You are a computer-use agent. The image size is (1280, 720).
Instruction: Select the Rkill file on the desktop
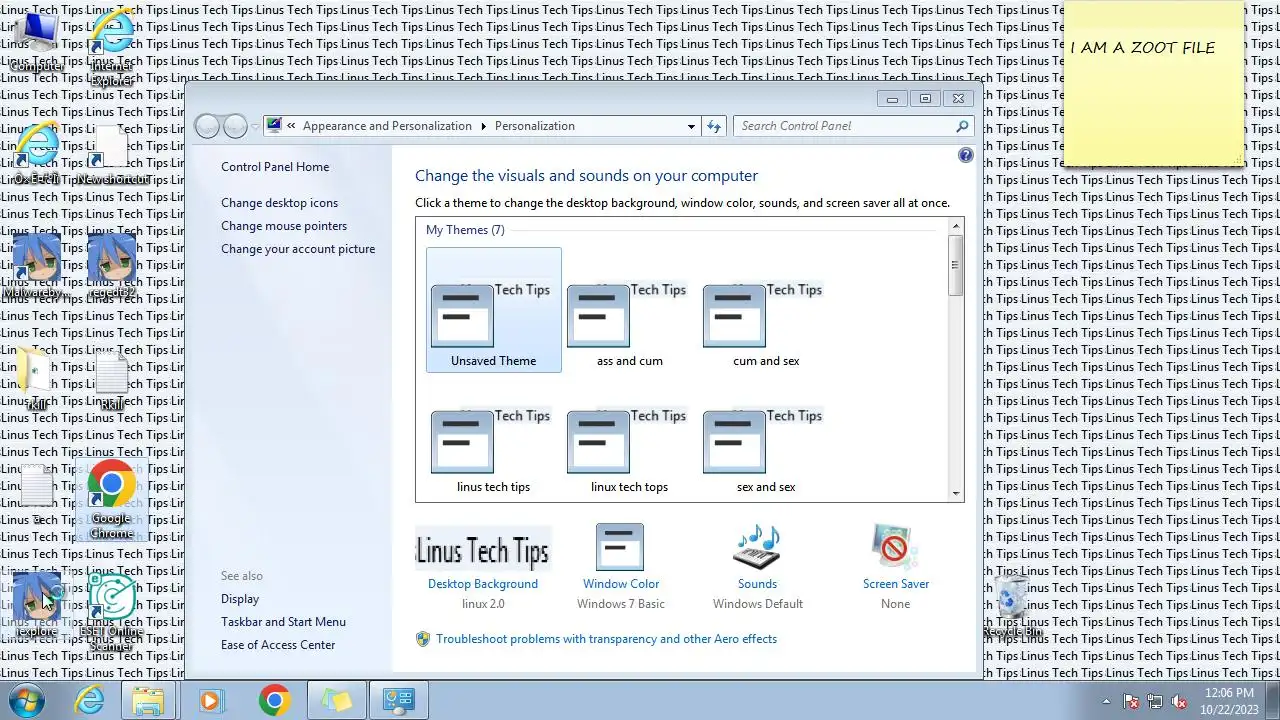pyautogui.click(x=112, y=380)
